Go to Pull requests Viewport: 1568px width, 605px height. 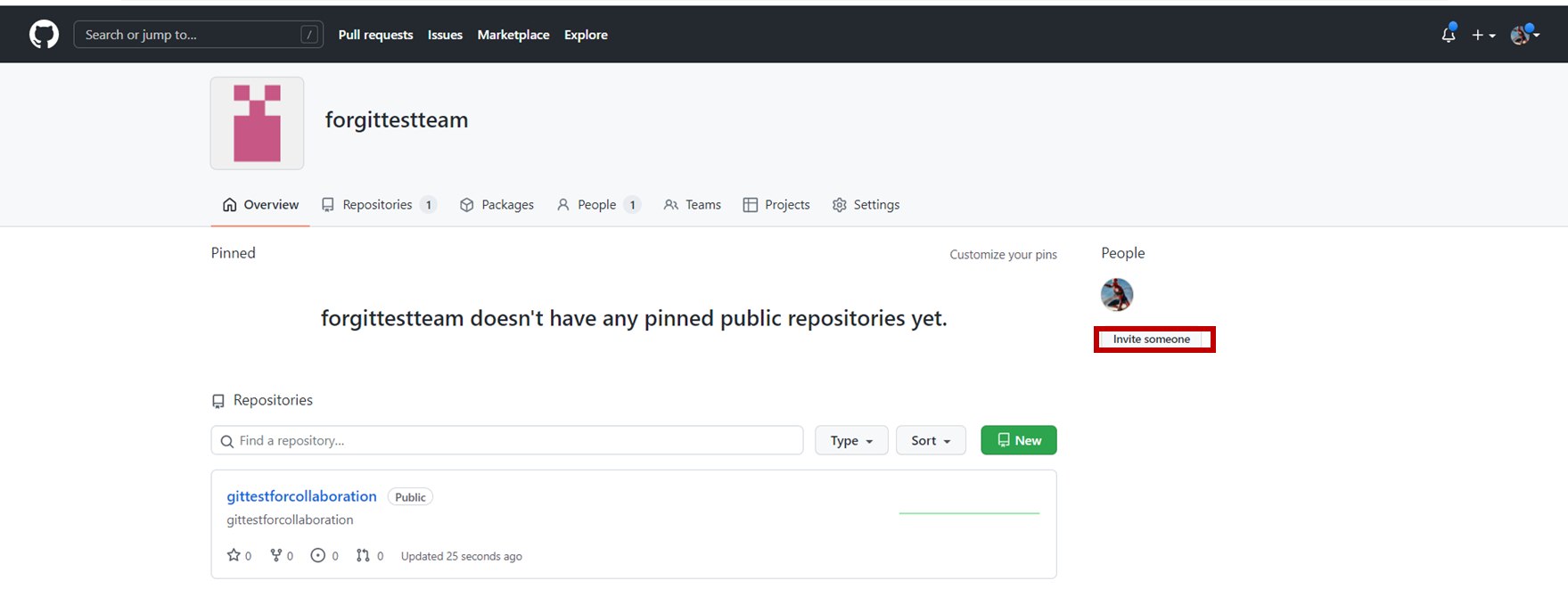click(375, 35)
